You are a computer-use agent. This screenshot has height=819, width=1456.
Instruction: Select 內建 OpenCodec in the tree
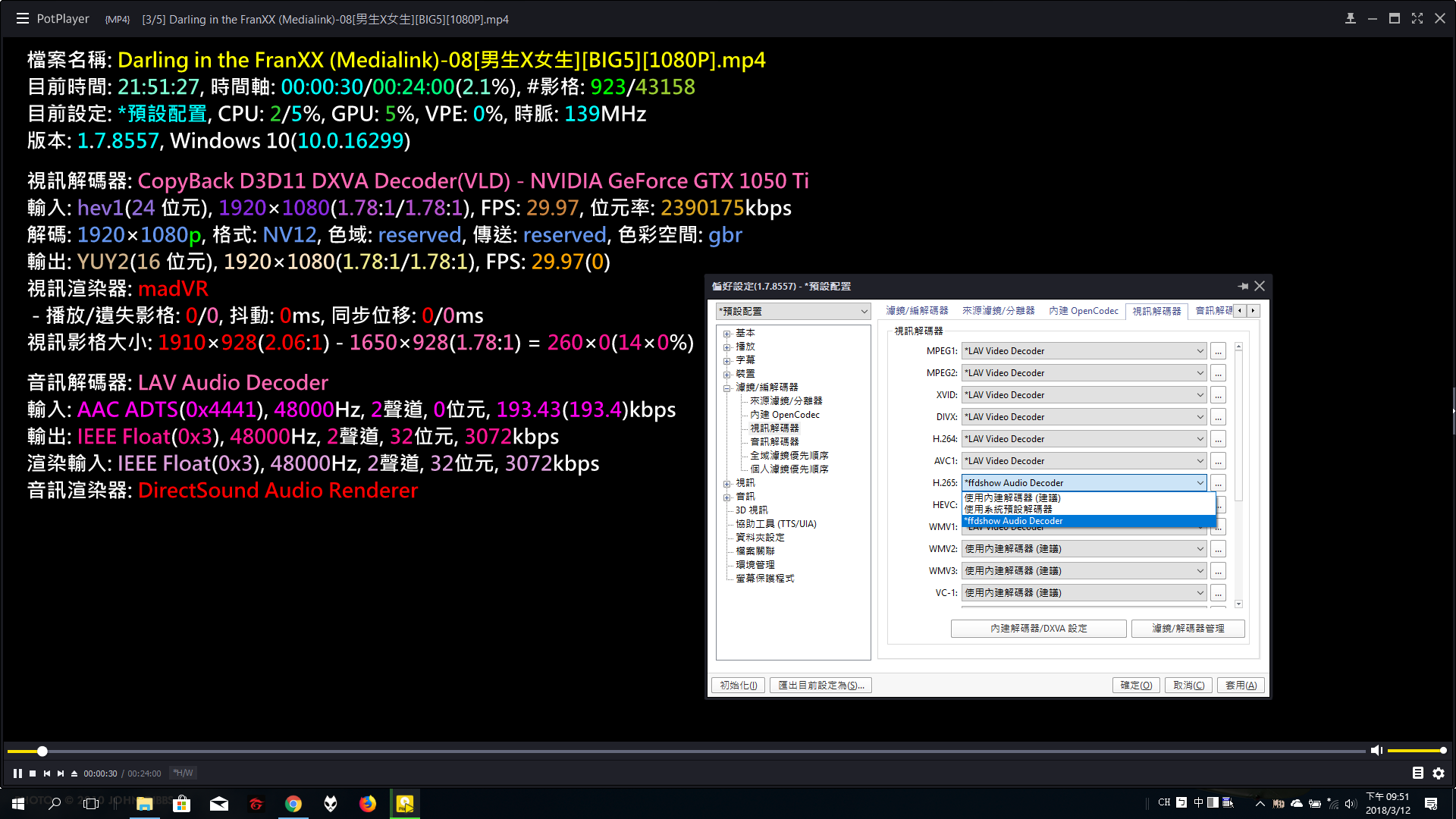coord(784,415)
